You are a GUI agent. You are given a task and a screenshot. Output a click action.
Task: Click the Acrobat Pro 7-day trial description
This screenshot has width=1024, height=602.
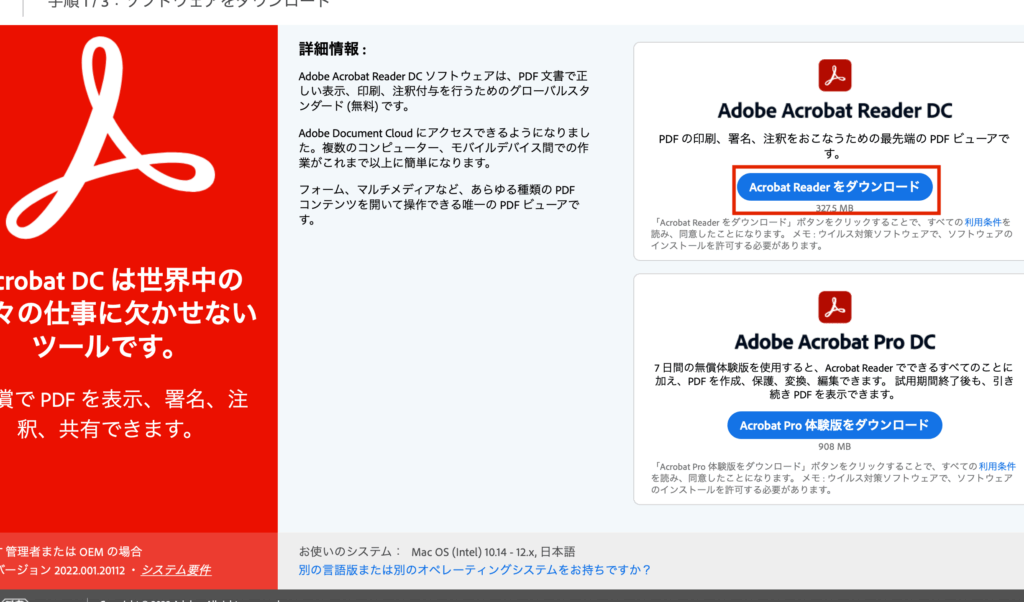834,383
